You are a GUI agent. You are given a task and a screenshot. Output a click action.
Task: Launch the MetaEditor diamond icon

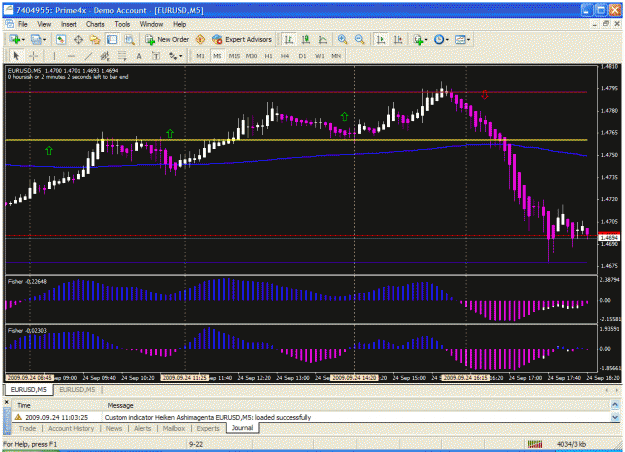click(x=200, y=39)
